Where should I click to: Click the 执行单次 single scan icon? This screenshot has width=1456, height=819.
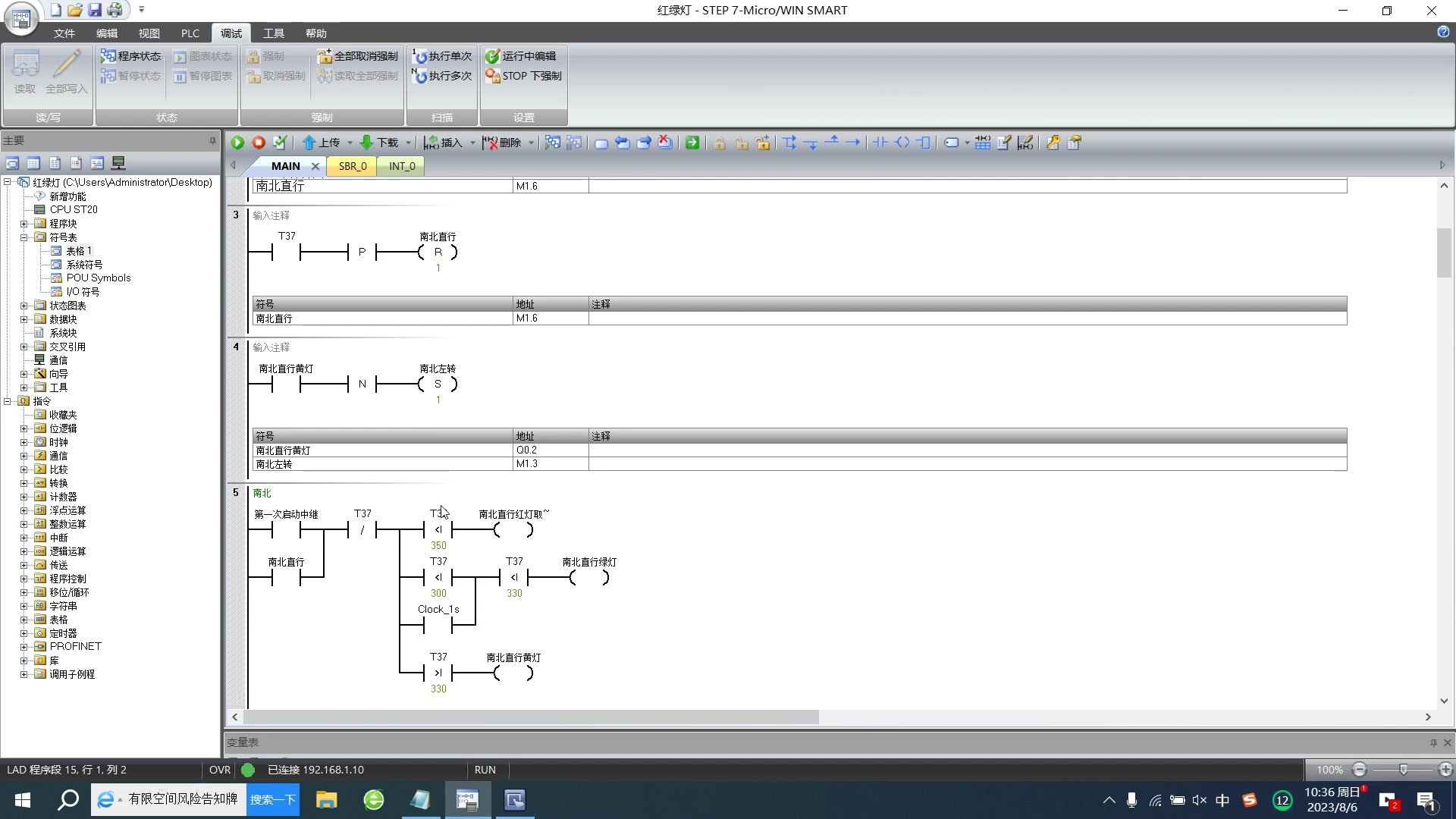coord(442,56)
